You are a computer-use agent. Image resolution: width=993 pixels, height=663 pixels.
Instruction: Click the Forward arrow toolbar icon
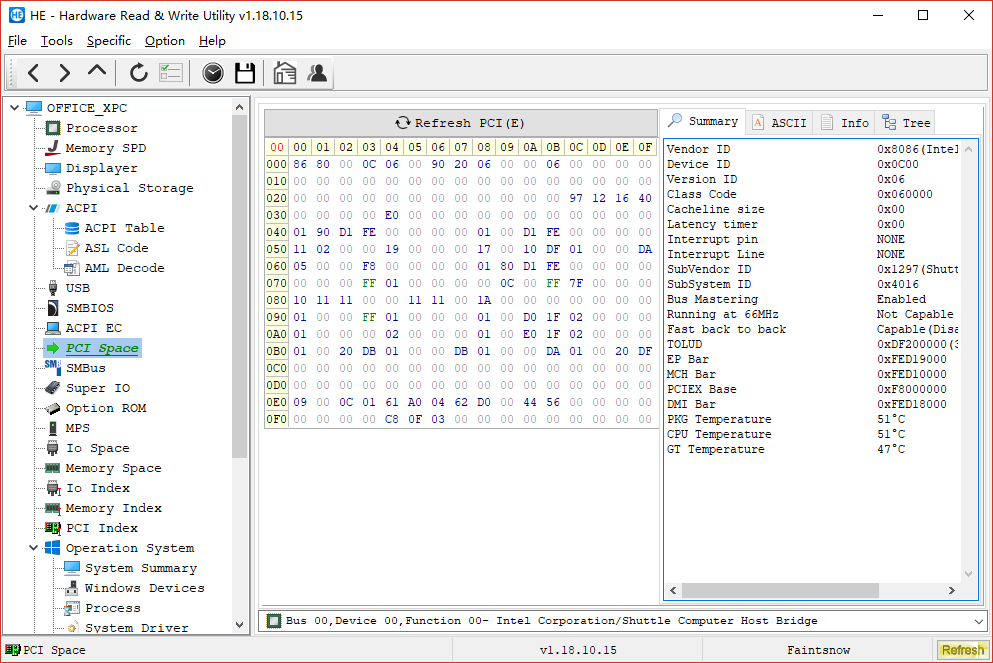tap(65, 73)
